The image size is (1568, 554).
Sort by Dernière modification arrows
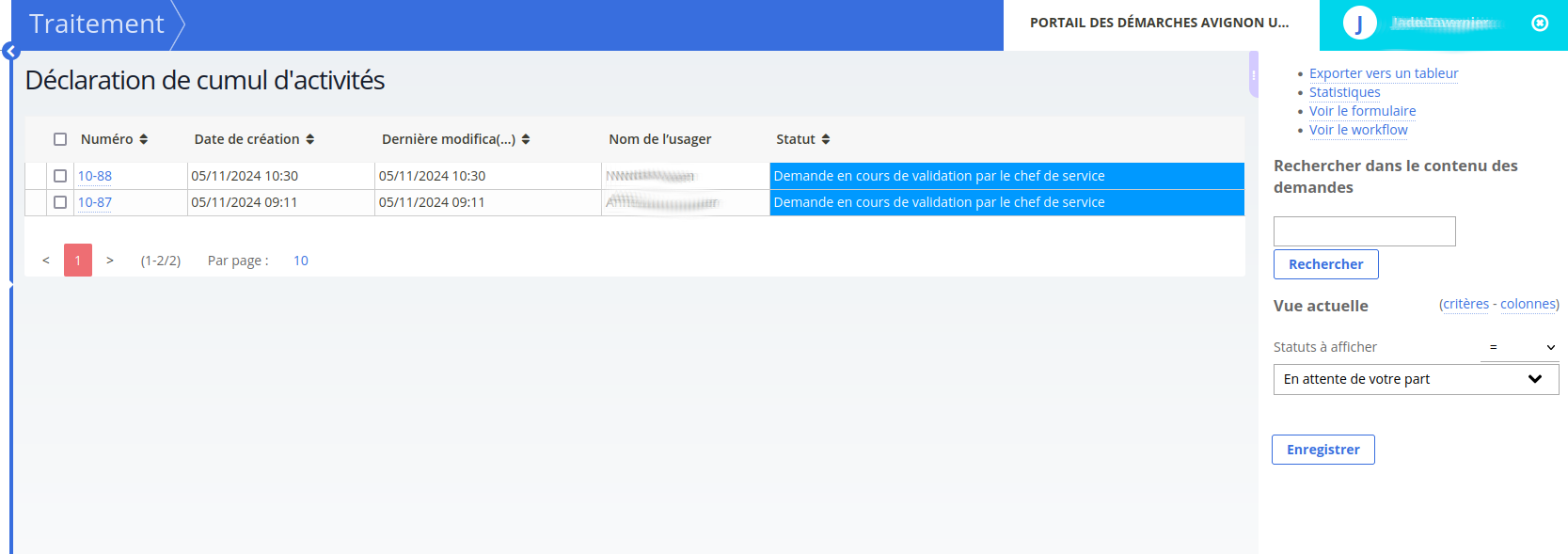[x=526, y=139]
